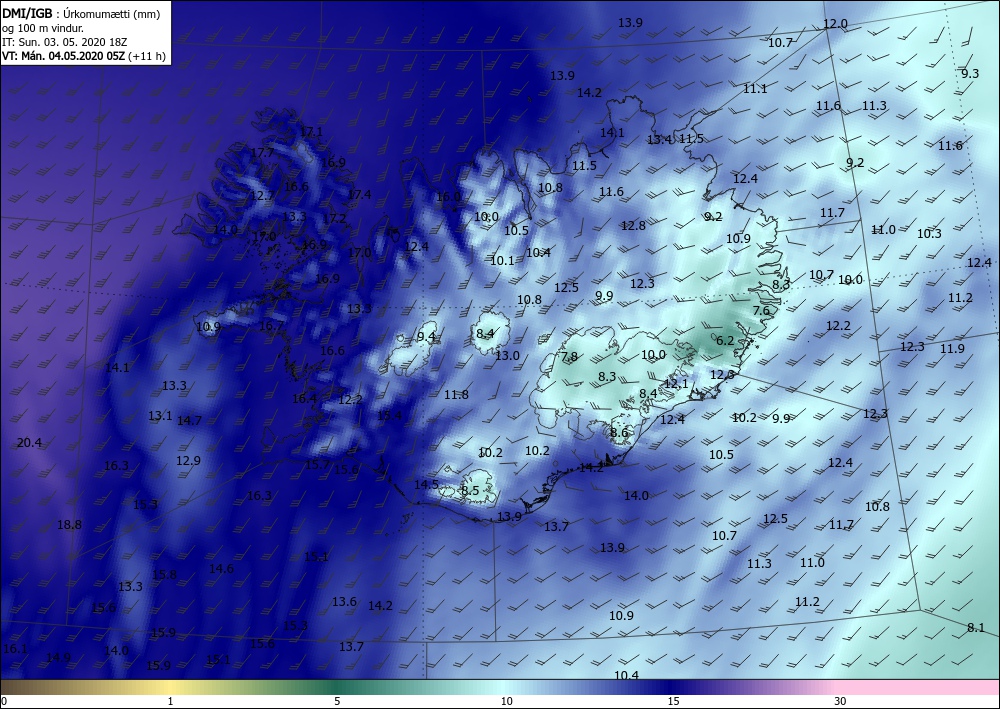This screenshot has width=1000, height=709.
Task: Click the map value '13.1'
Action: point(161,416)
